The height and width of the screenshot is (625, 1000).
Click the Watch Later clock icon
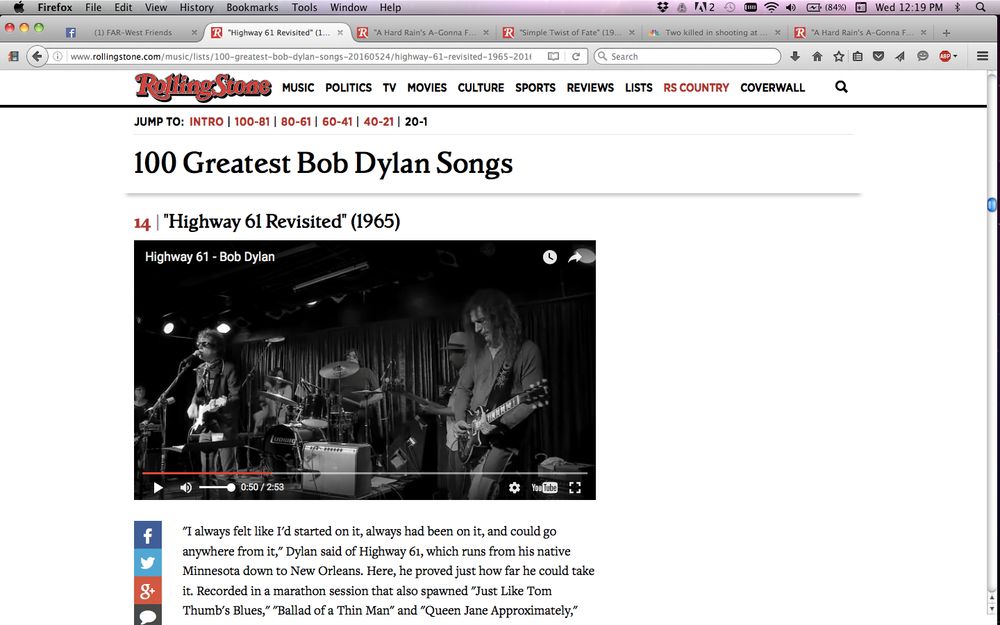(550, 257)
